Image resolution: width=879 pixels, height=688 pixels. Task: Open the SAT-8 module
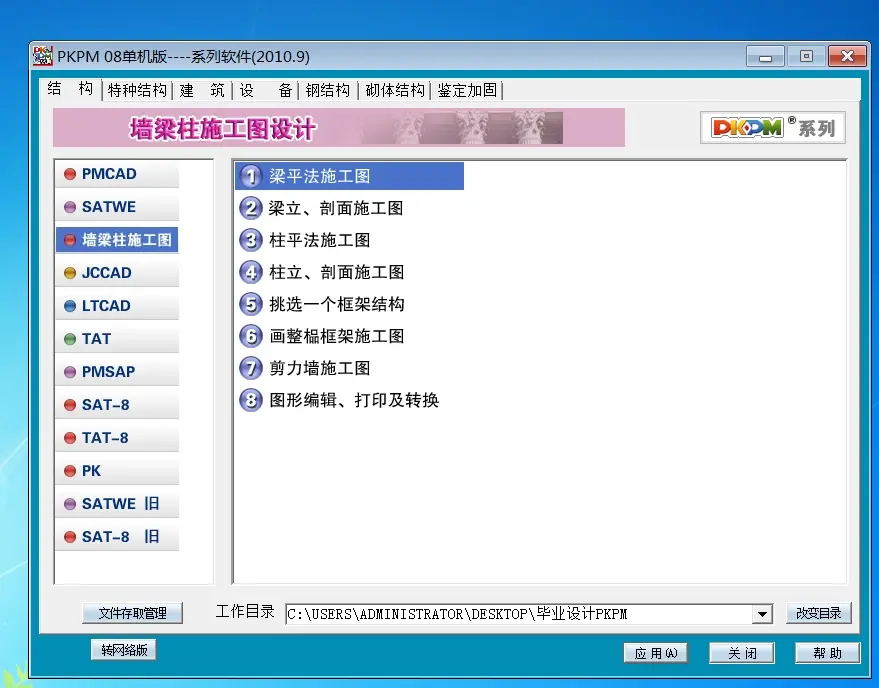(117, 405)
